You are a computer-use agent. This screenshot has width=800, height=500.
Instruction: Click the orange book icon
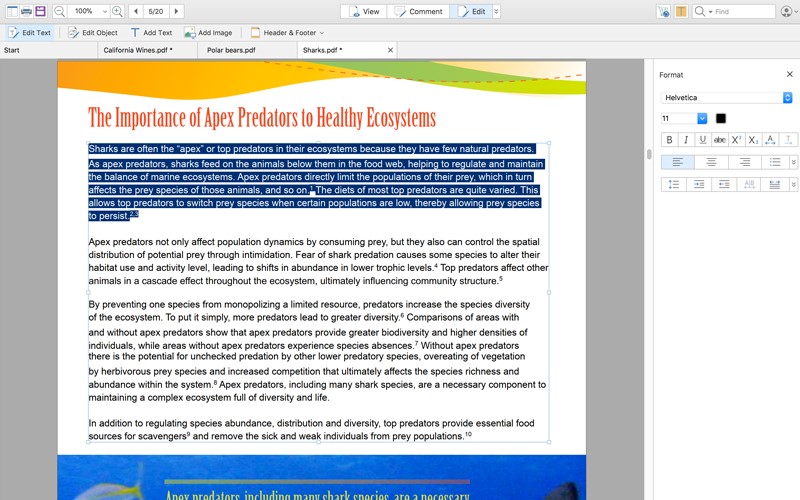click(681, 11)
